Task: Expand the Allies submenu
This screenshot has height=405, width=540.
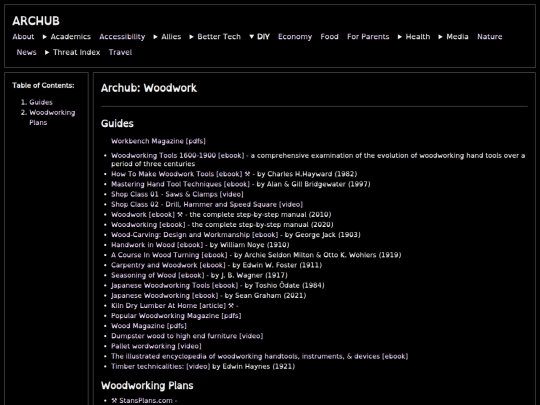Action: click(x=167, y=37)
